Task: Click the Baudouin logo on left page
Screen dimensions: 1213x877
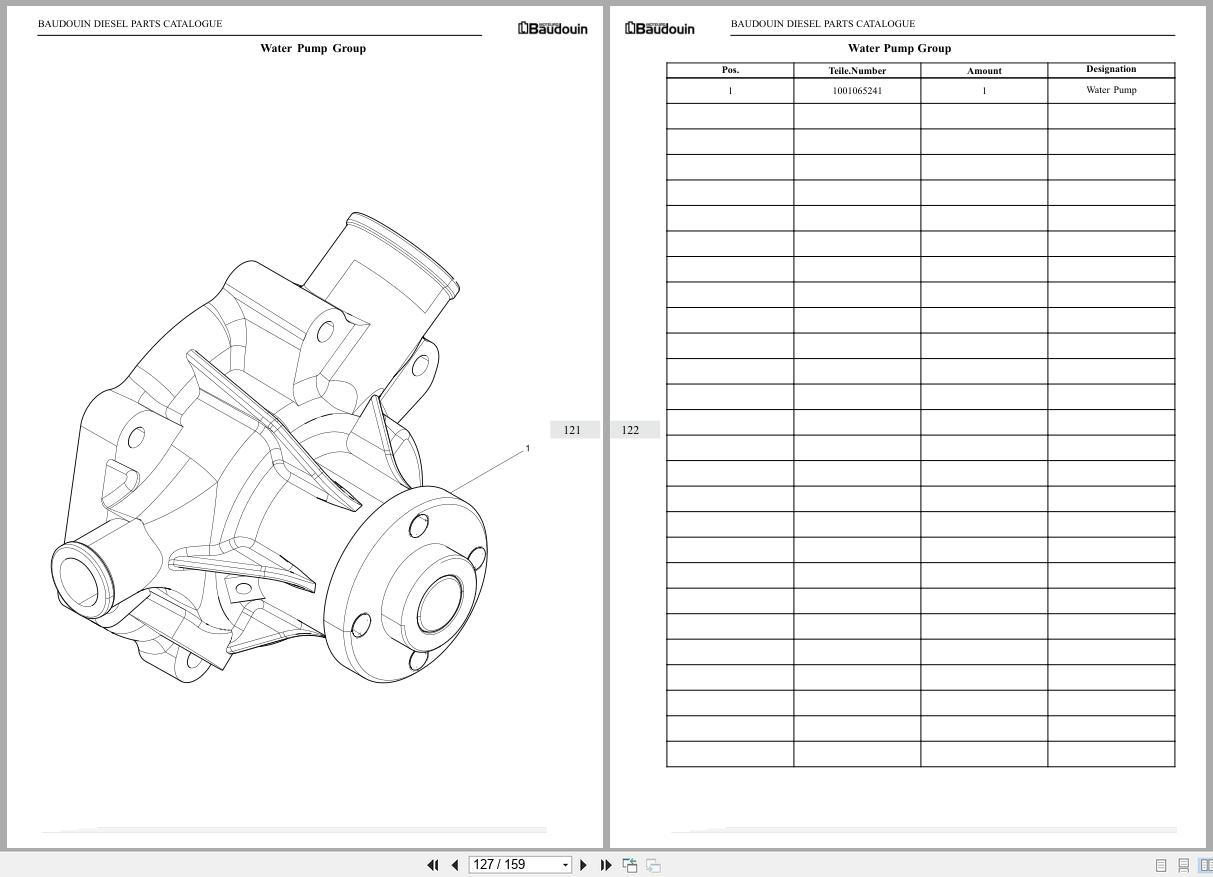Action: click(x=552, y=28)
